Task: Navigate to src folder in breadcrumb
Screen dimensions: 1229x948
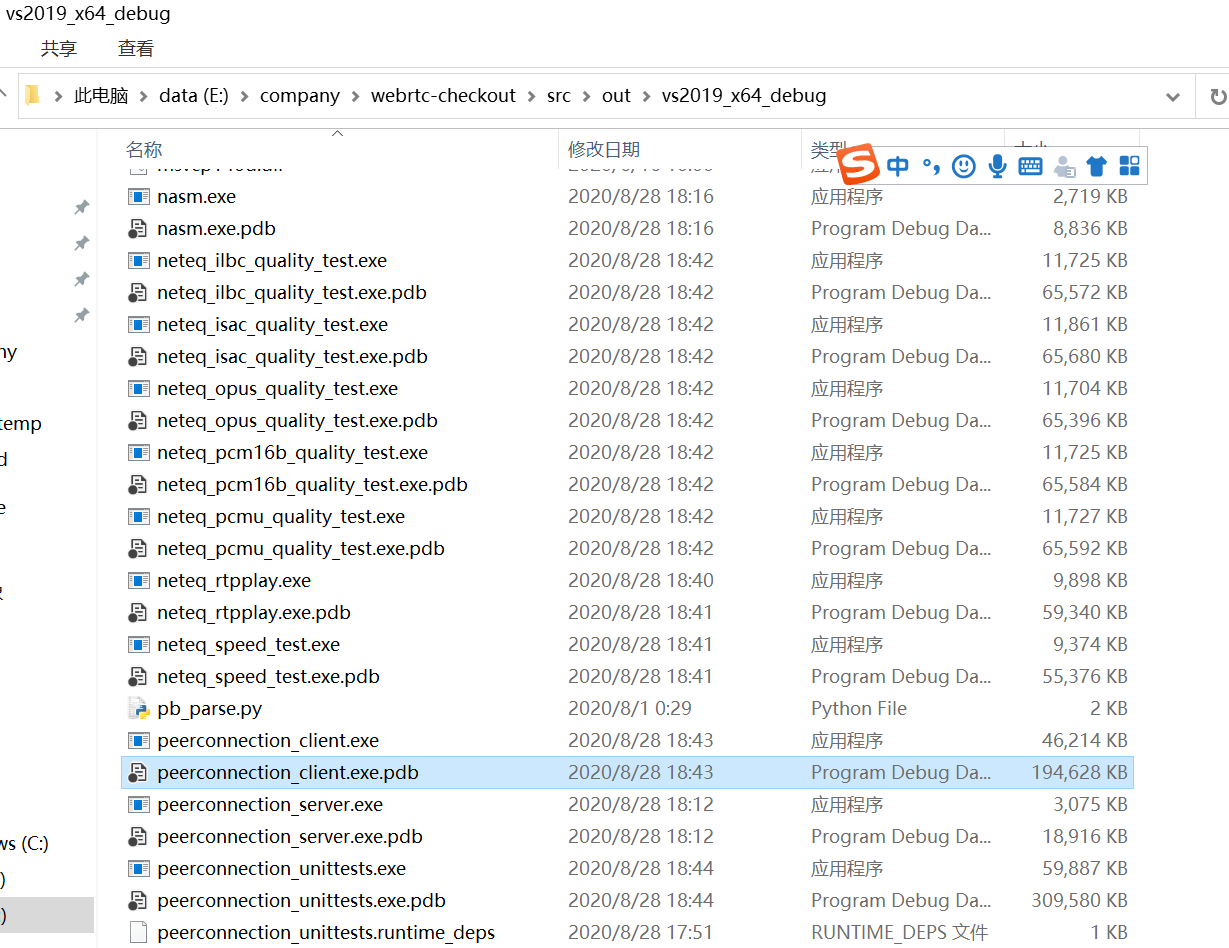Action: click(x=559, y=96)
